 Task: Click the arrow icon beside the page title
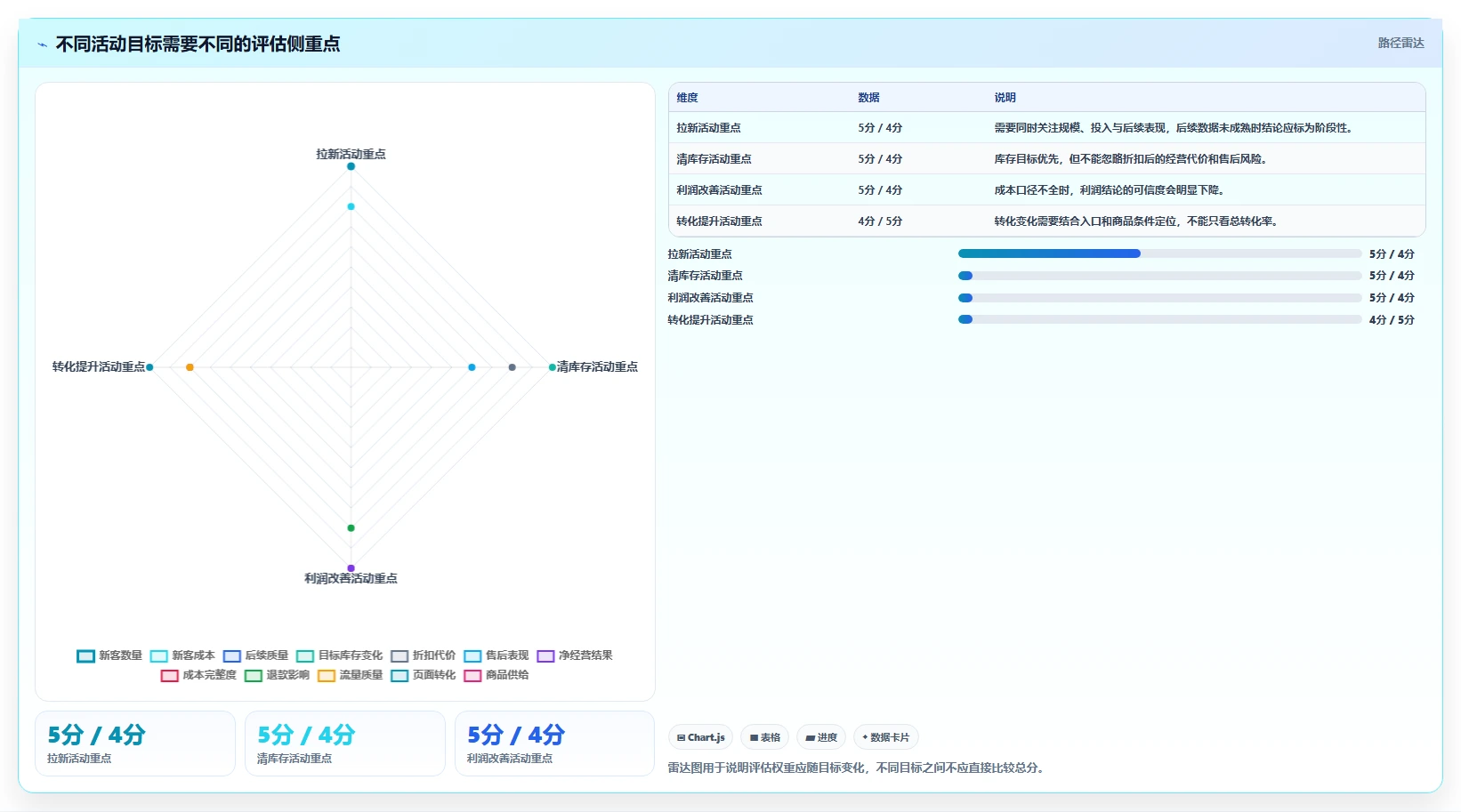click(x=42, y=44)
